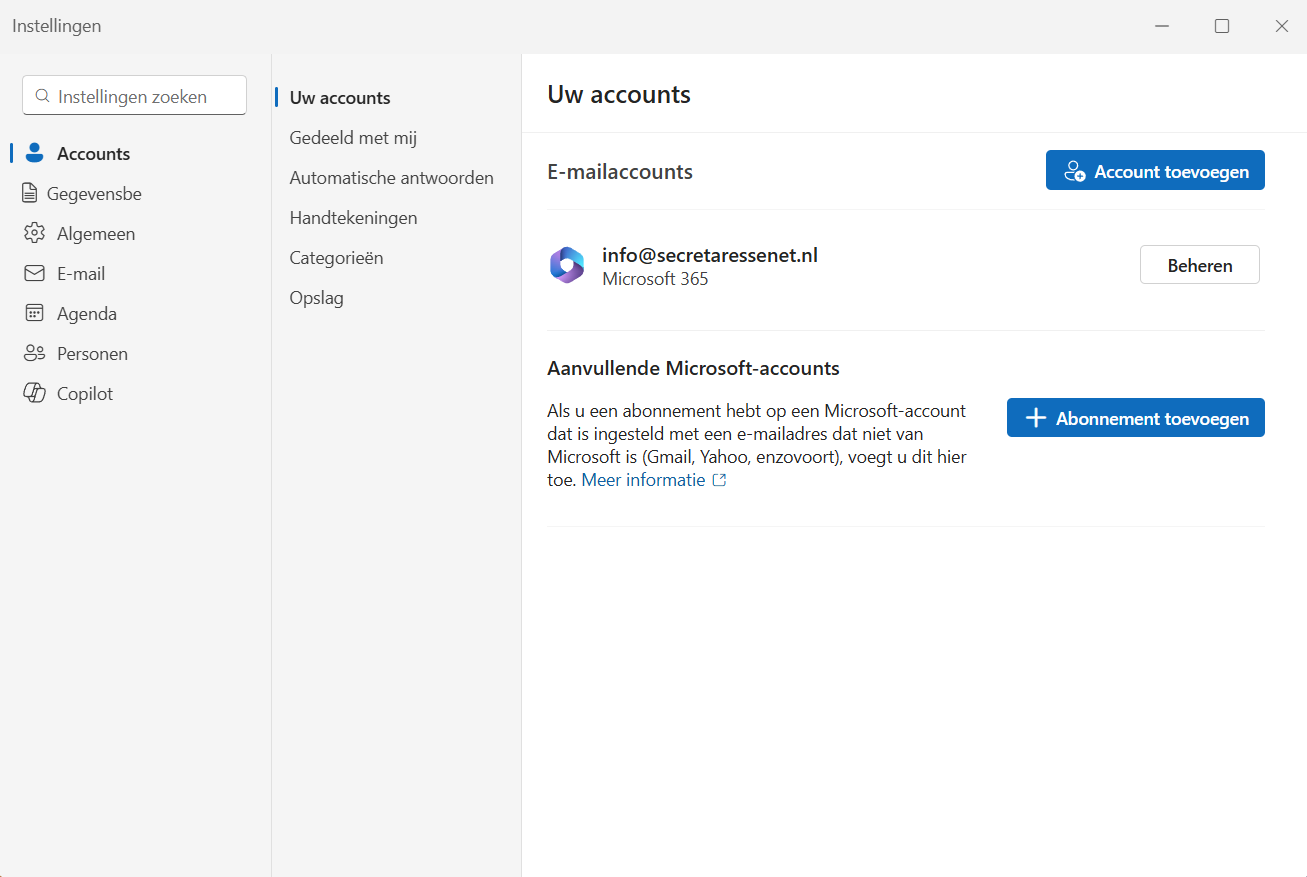The height and width of the screenshot is (877, 1307).
Task: Click the Abonnement toevoegen button
Action: coord(1136,418)
